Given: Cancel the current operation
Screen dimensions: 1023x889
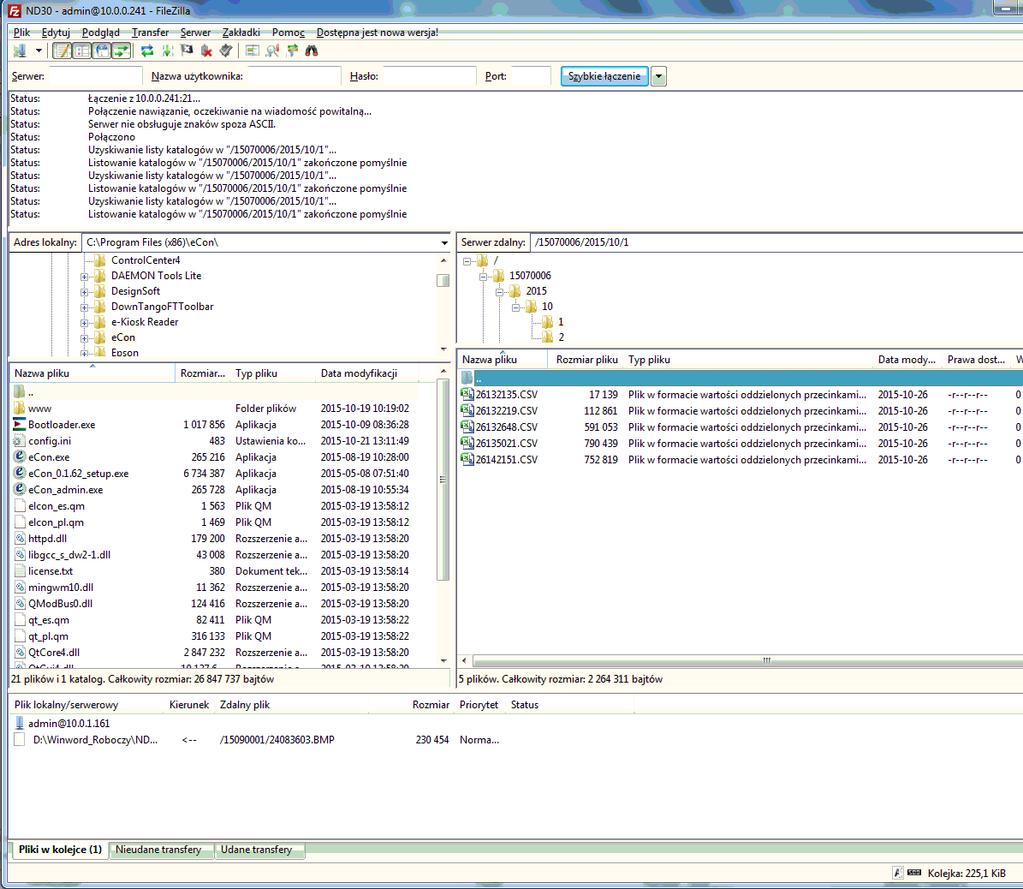Looking at the screenshot, I should [187, 51].
